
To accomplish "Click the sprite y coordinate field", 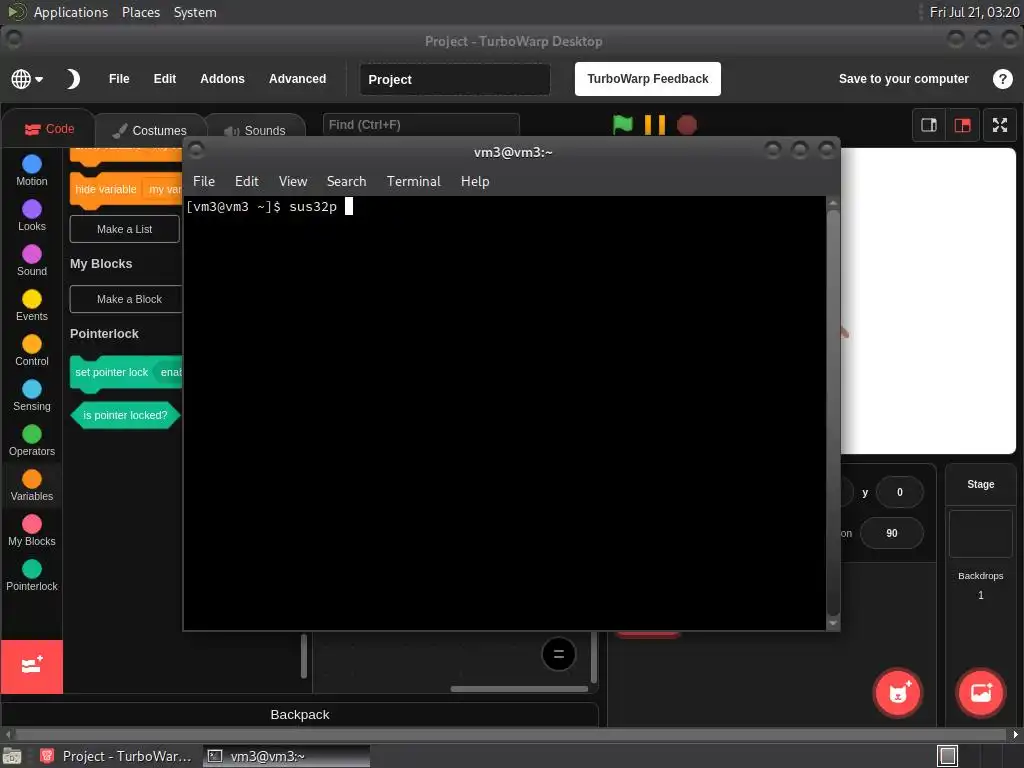I will (x=899, y=492).
